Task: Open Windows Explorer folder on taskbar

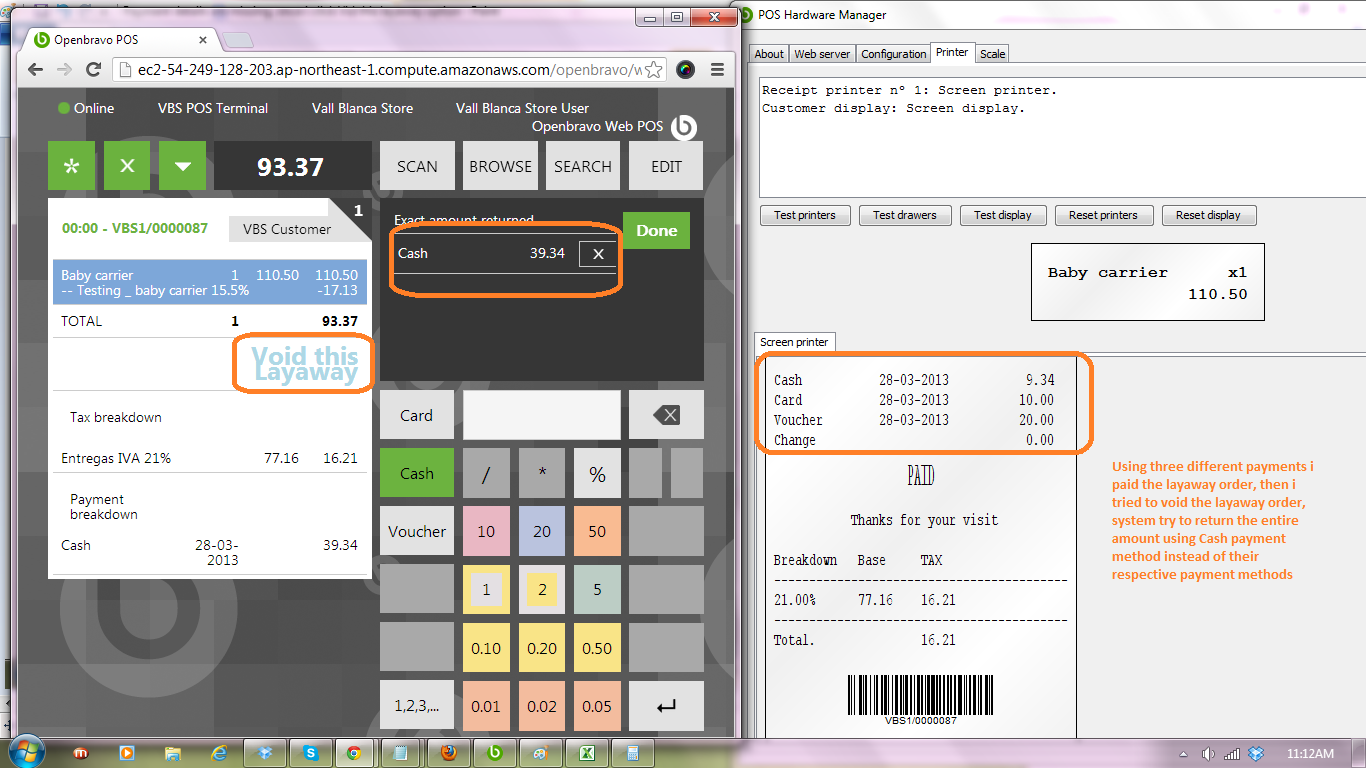Action: coord(173,753)
